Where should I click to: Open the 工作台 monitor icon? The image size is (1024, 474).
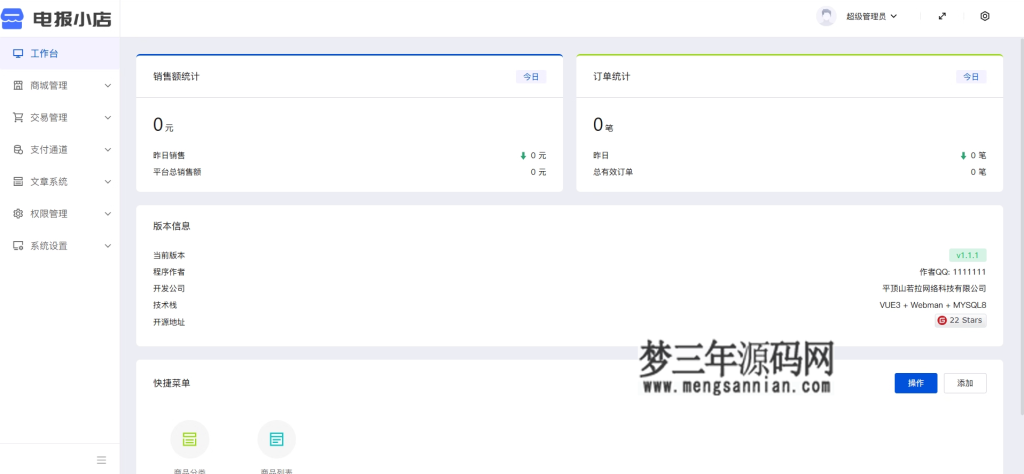(x=18, y=54)
